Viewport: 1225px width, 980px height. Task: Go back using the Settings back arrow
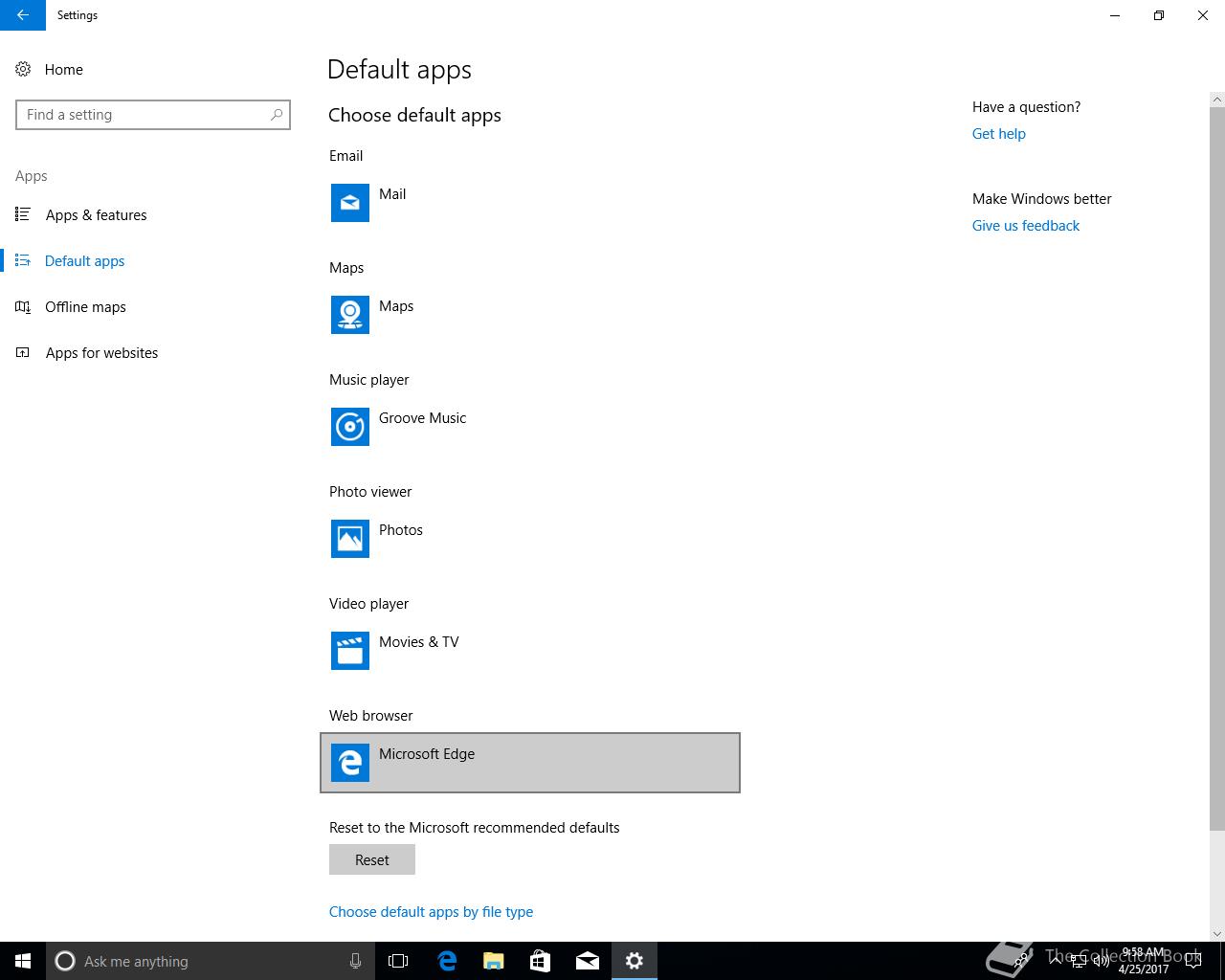click(23, 15)
